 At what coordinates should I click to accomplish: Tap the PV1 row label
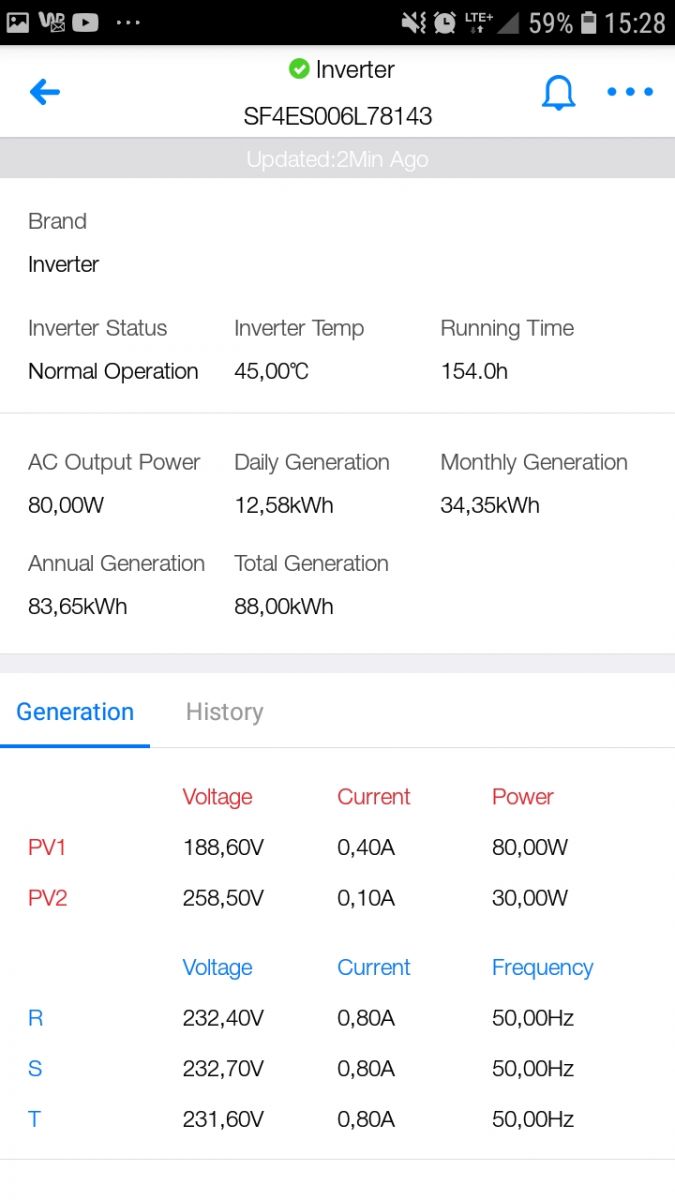47,848
